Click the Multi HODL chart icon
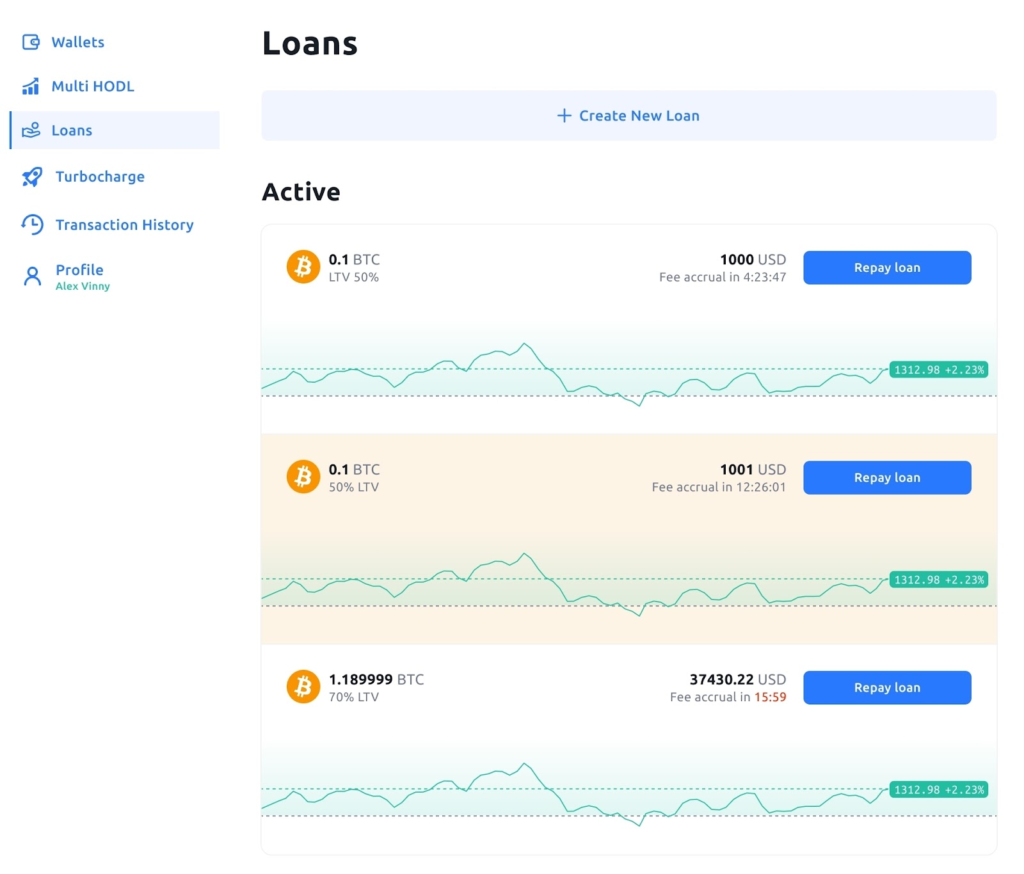 (x=30, y=86)
